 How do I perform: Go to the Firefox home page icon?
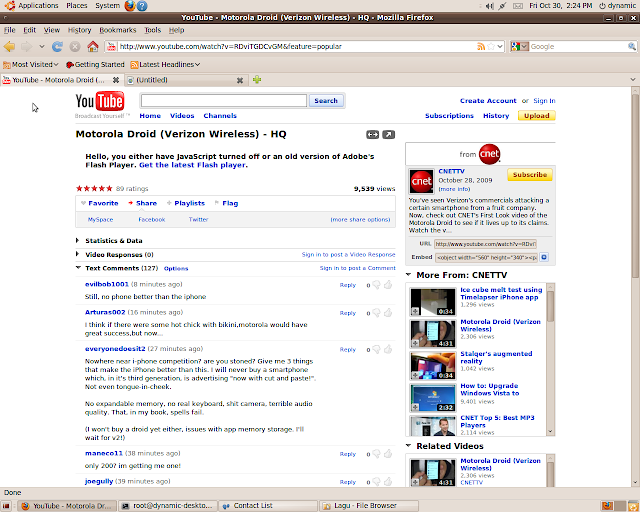coord(93,47)
